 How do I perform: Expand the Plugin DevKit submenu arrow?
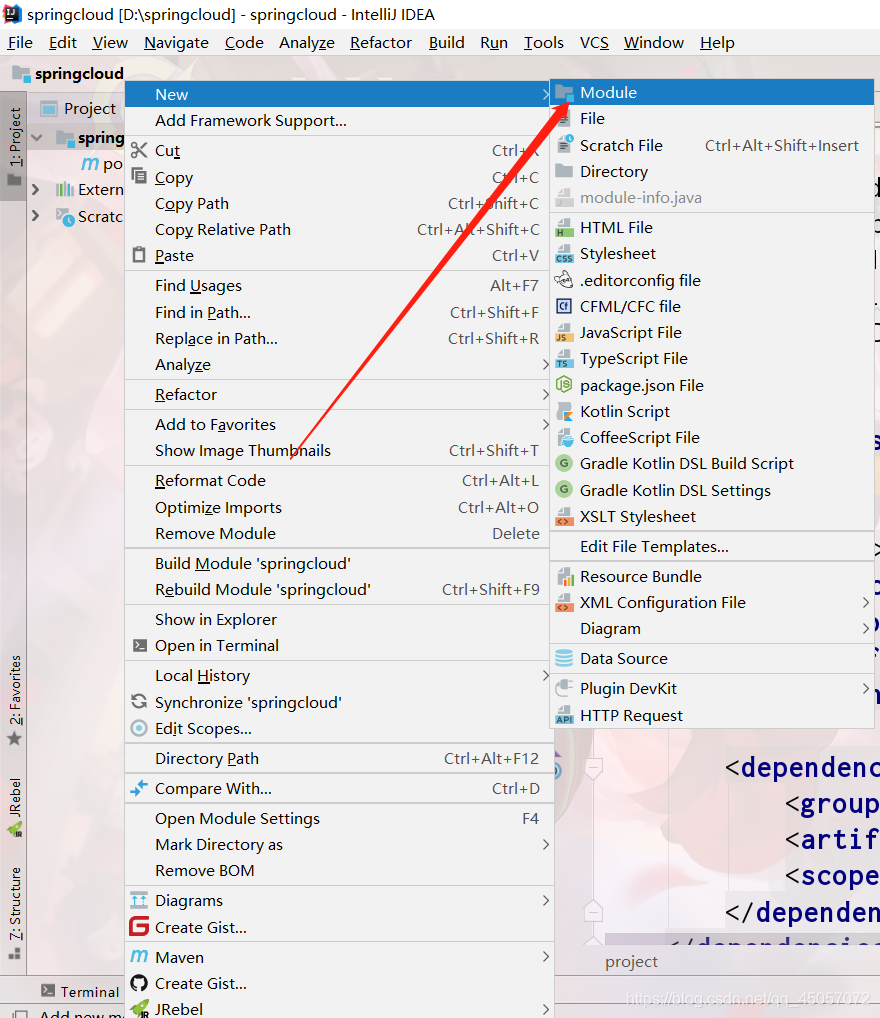pyautogui.click(x=866, y=688)
